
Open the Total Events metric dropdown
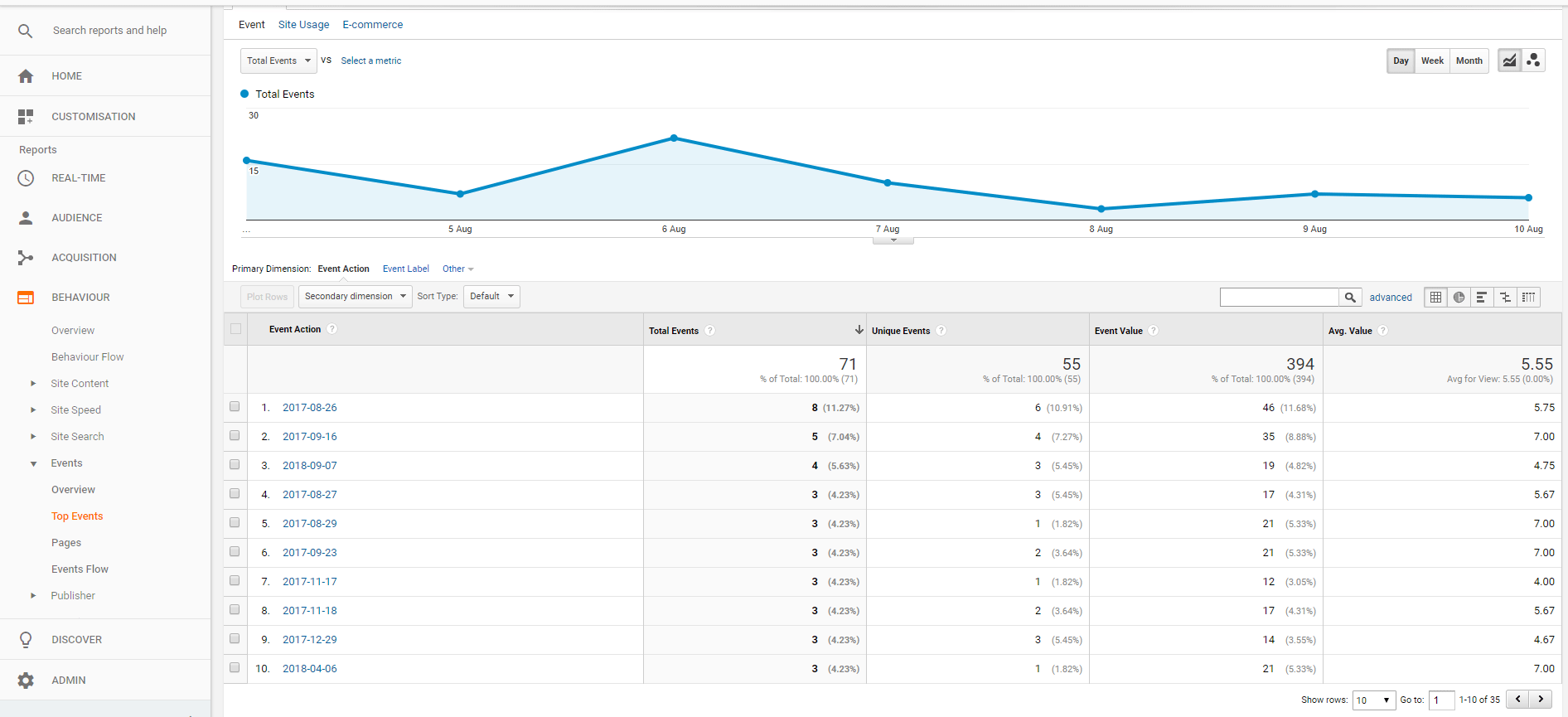[278, 61]
